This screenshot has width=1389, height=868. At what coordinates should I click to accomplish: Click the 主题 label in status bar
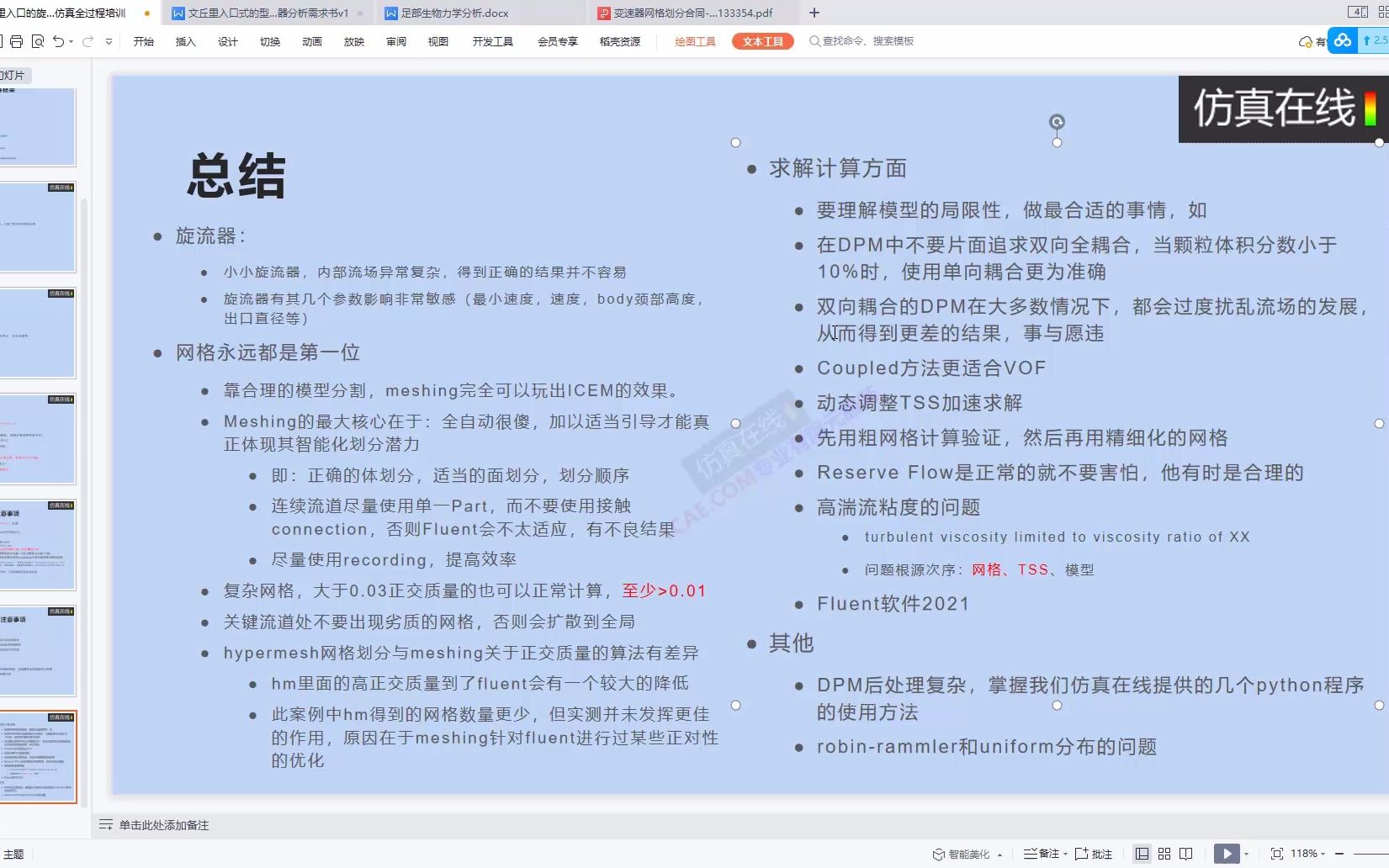tap(13, 854)
